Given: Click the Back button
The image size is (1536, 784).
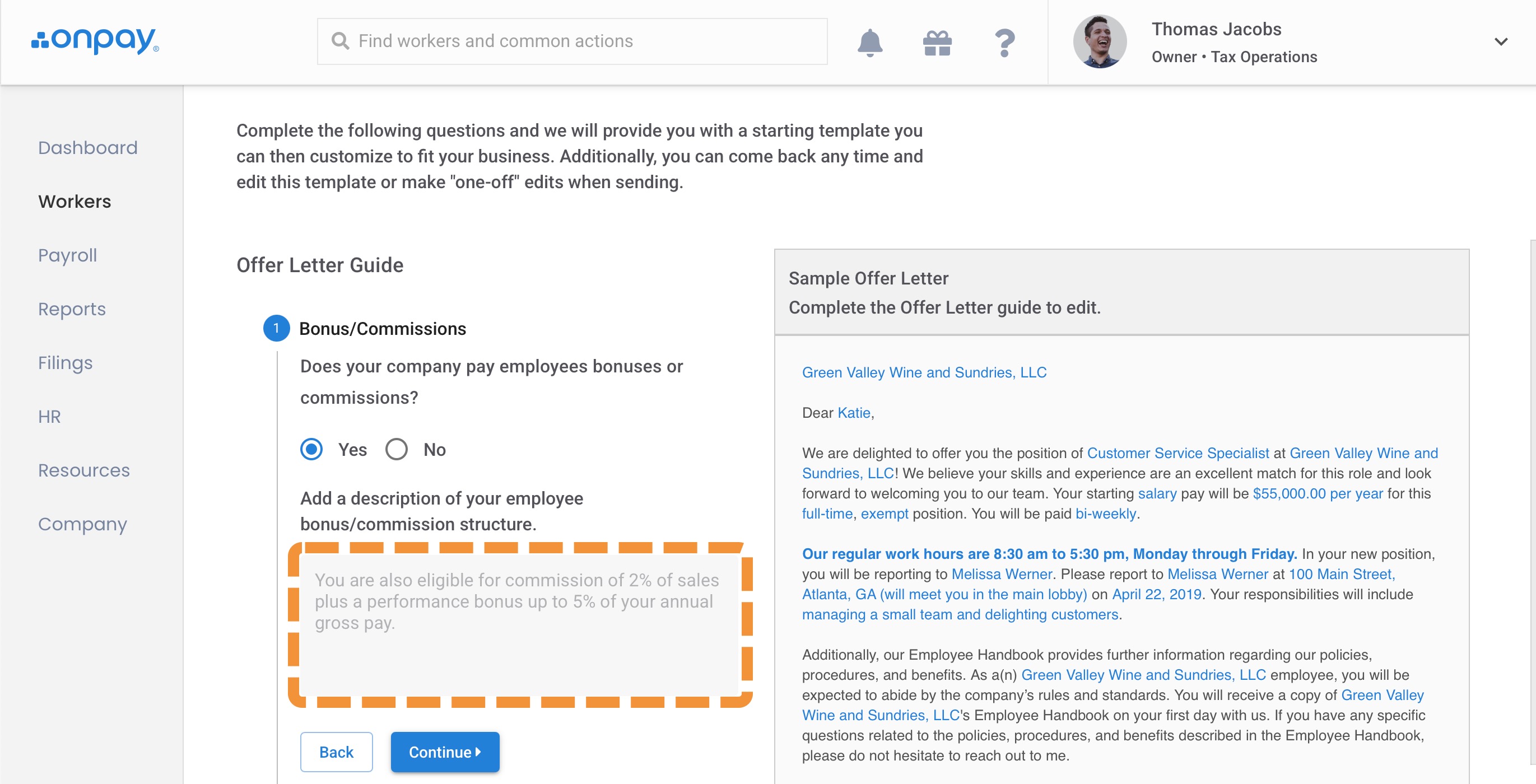Looking at the screenshot, I should coord(336,752).
